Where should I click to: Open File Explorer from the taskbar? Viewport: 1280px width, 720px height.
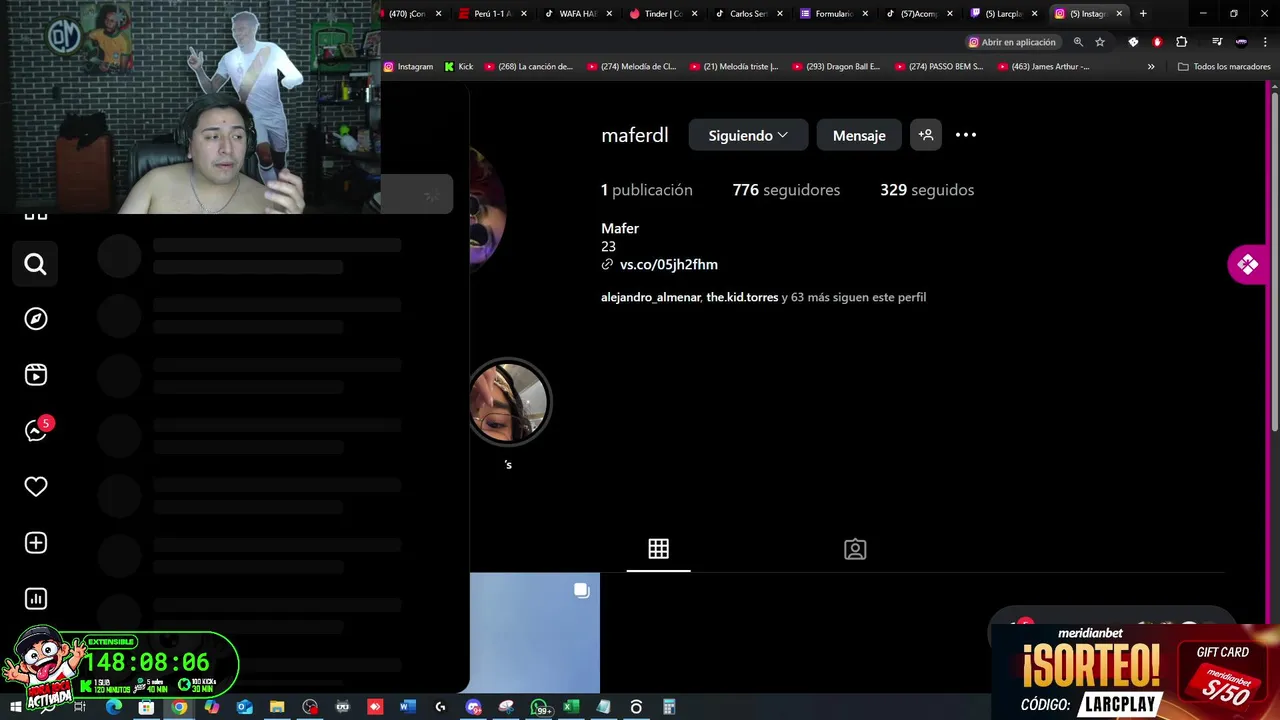(277, 707)
